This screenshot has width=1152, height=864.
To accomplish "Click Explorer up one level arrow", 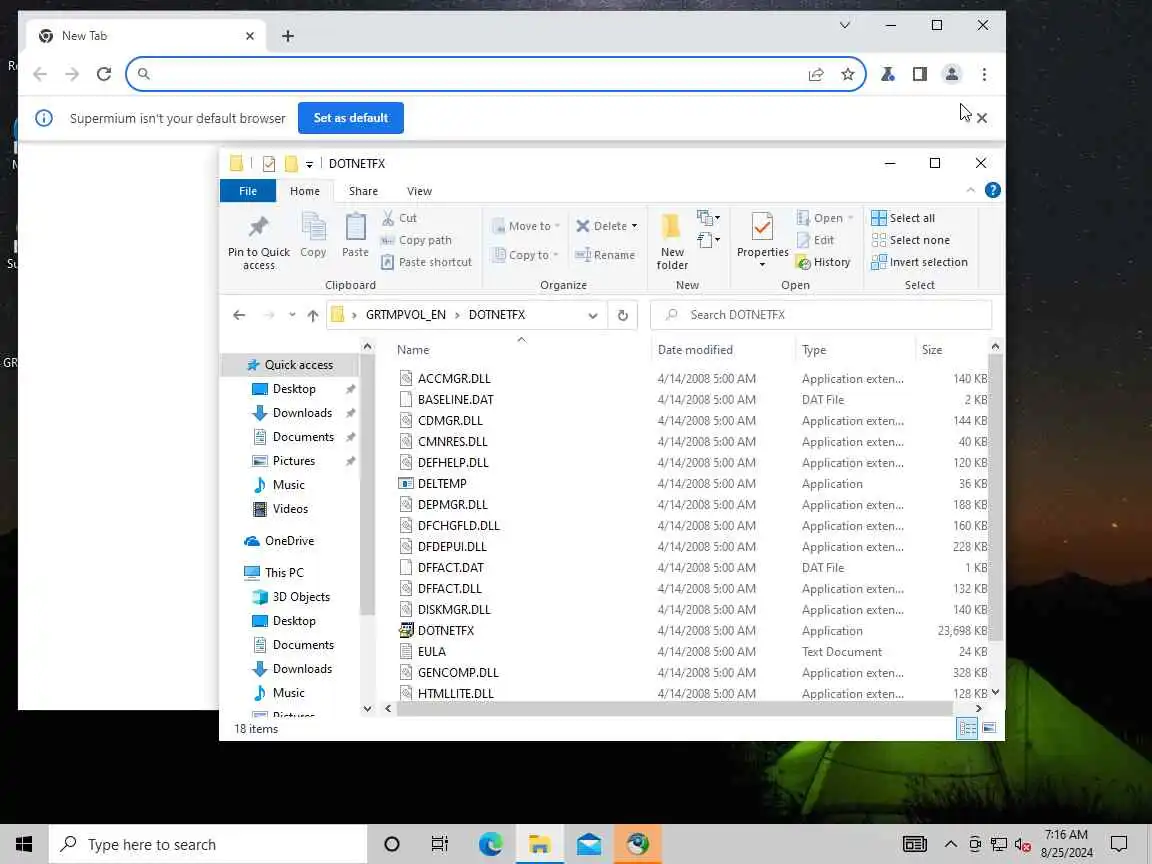I will 313,315.
